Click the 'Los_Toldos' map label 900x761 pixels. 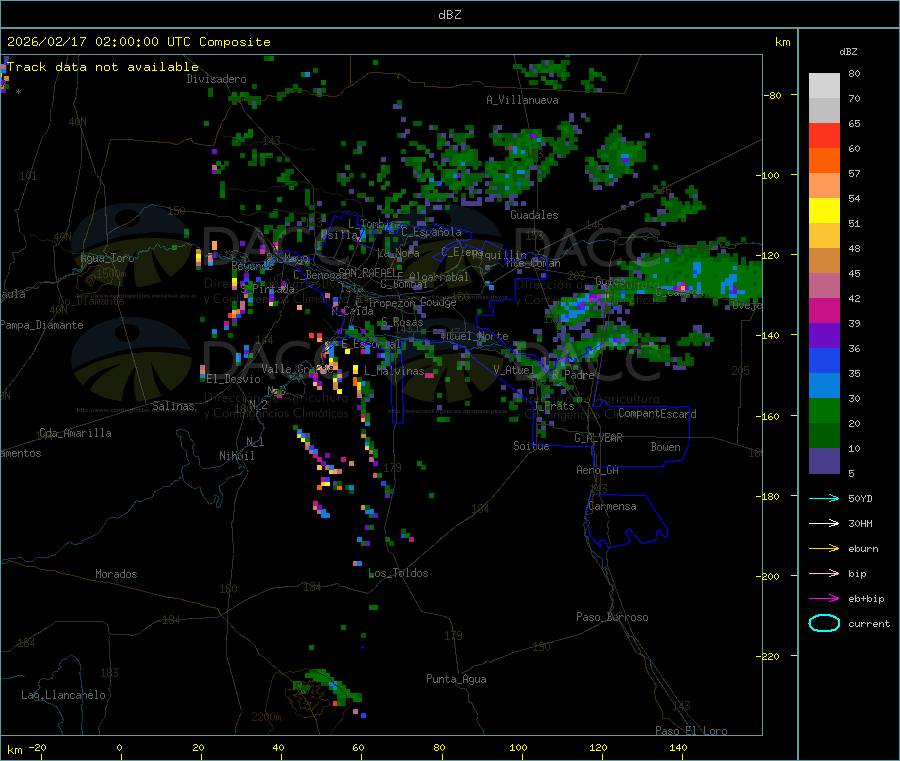(x=398, y=573)
